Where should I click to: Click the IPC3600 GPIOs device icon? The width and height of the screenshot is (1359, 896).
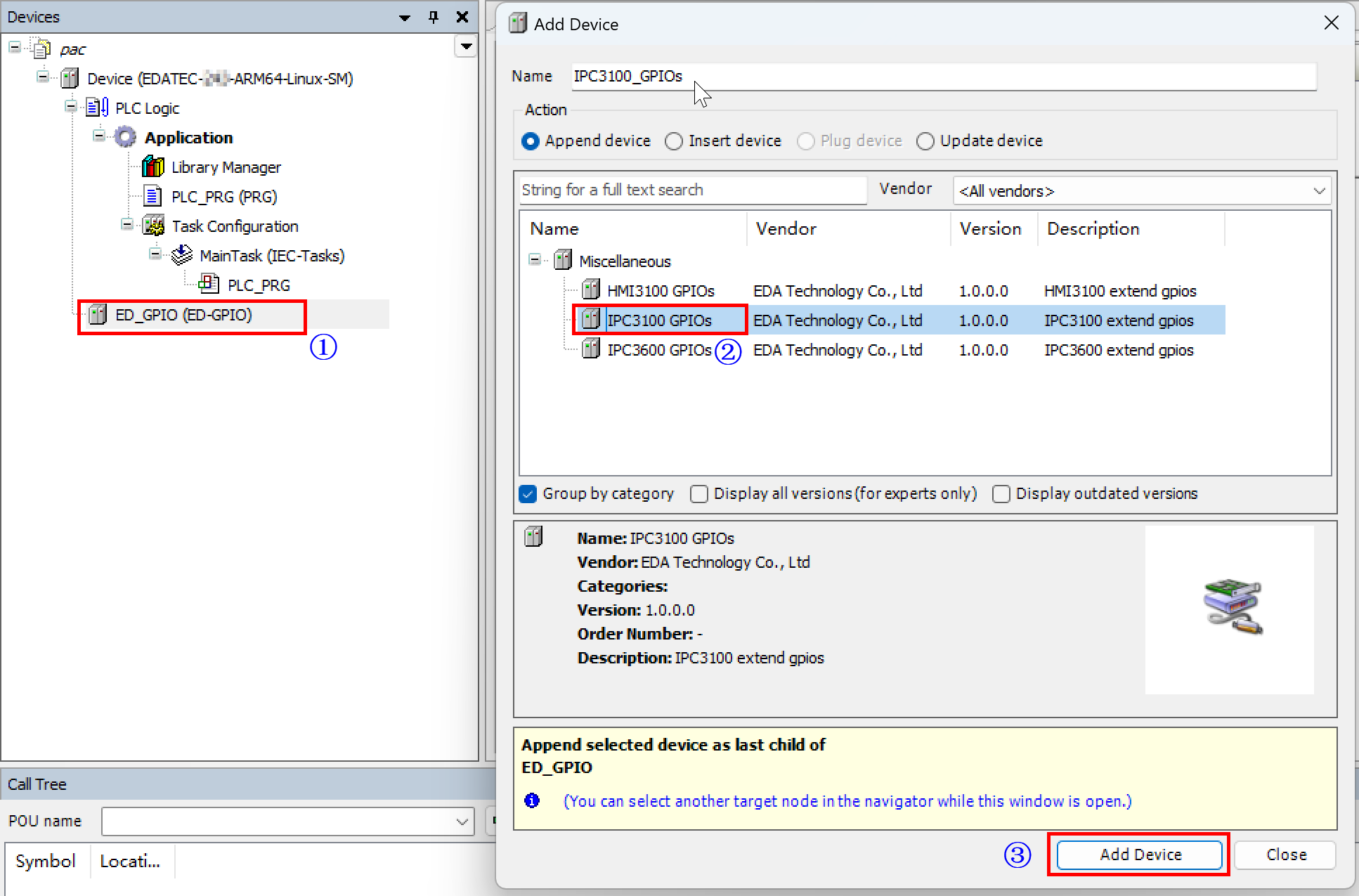coord(590,349)
